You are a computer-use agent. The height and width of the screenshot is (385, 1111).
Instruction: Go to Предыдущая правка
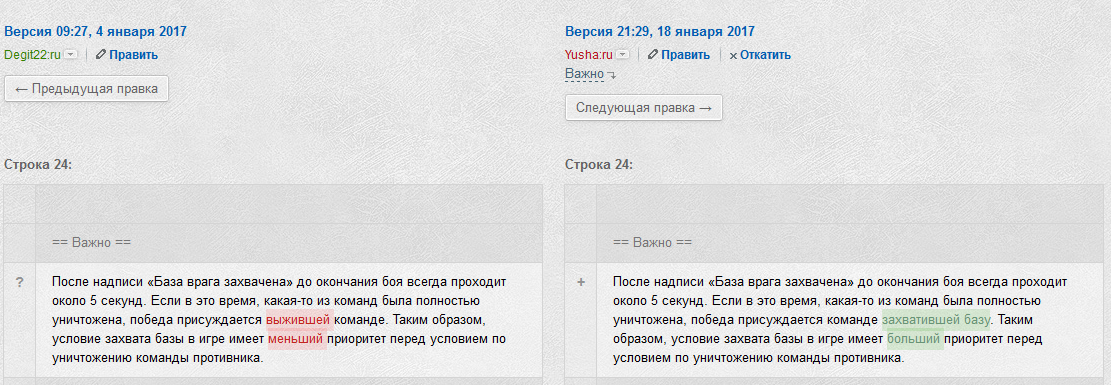click(86, 89)
